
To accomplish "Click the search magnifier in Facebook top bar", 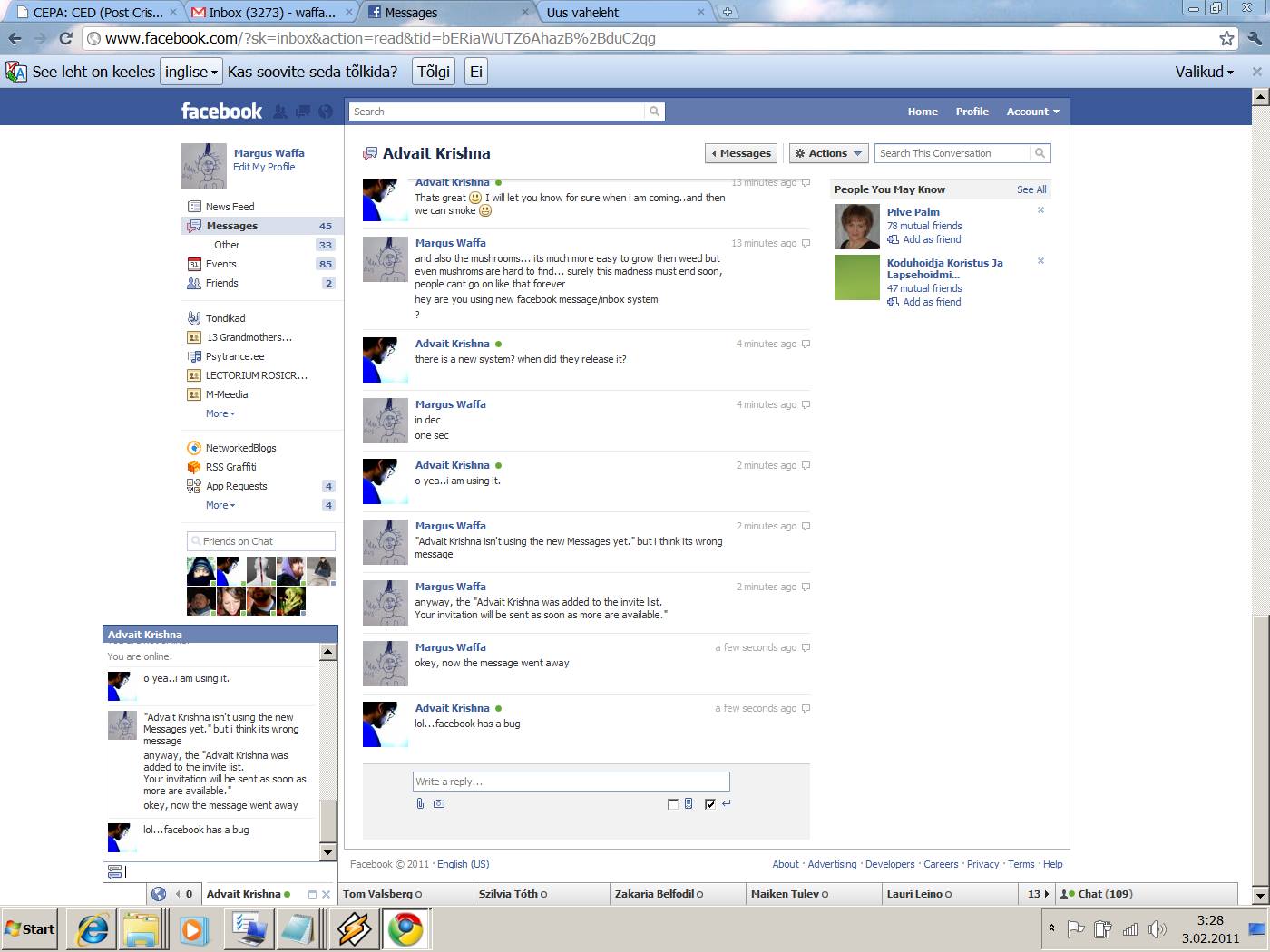I will [654, 112].
